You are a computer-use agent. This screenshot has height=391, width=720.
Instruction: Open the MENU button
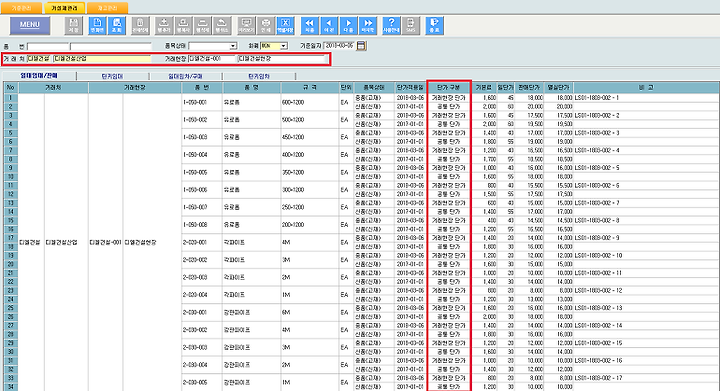click(30, 25)
